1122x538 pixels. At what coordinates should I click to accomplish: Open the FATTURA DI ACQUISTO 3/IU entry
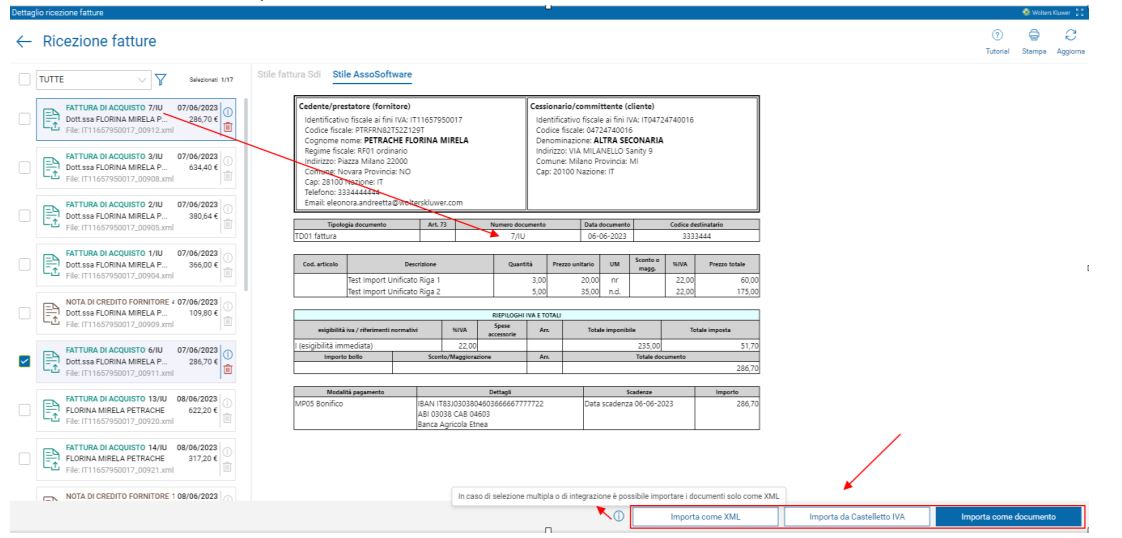tap(135, 167)
